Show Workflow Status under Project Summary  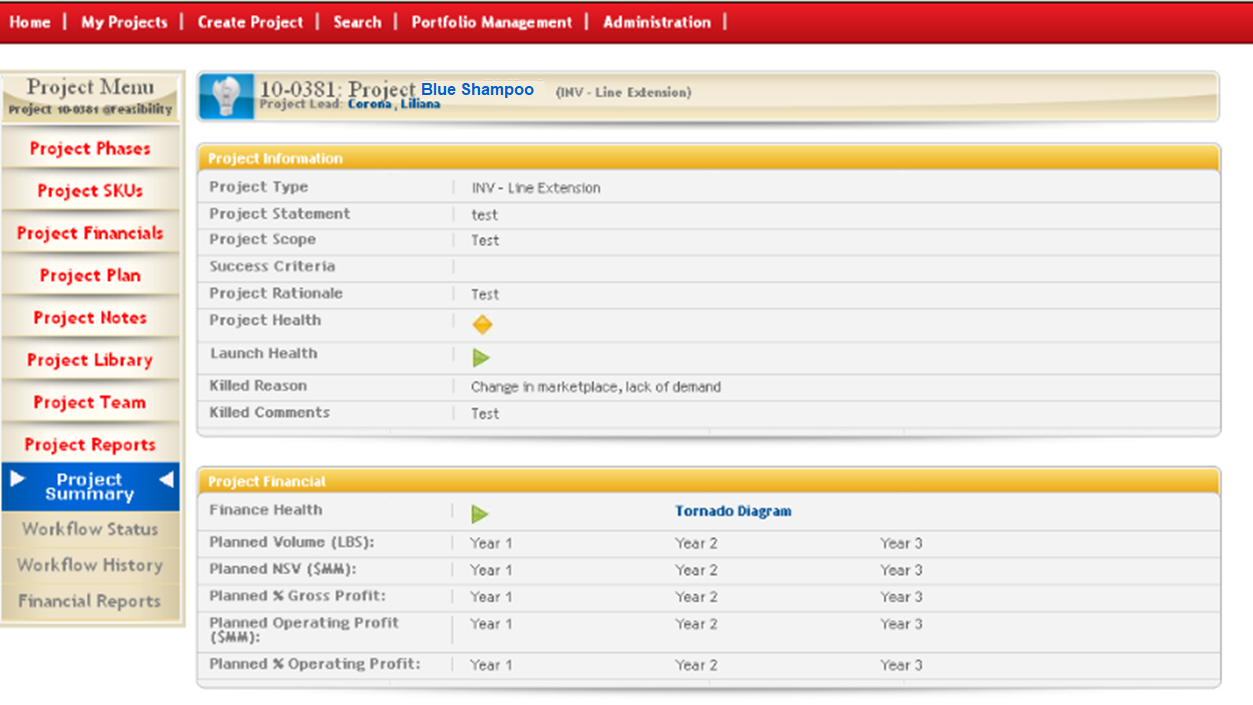pos(90,529)
